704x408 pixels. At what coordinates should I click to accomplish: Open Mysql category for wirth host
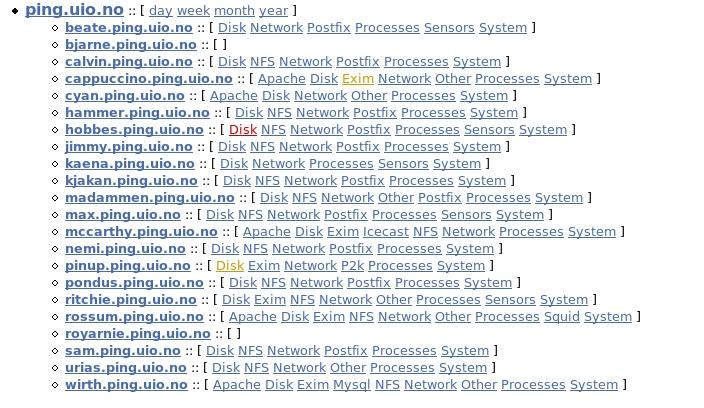351,385
